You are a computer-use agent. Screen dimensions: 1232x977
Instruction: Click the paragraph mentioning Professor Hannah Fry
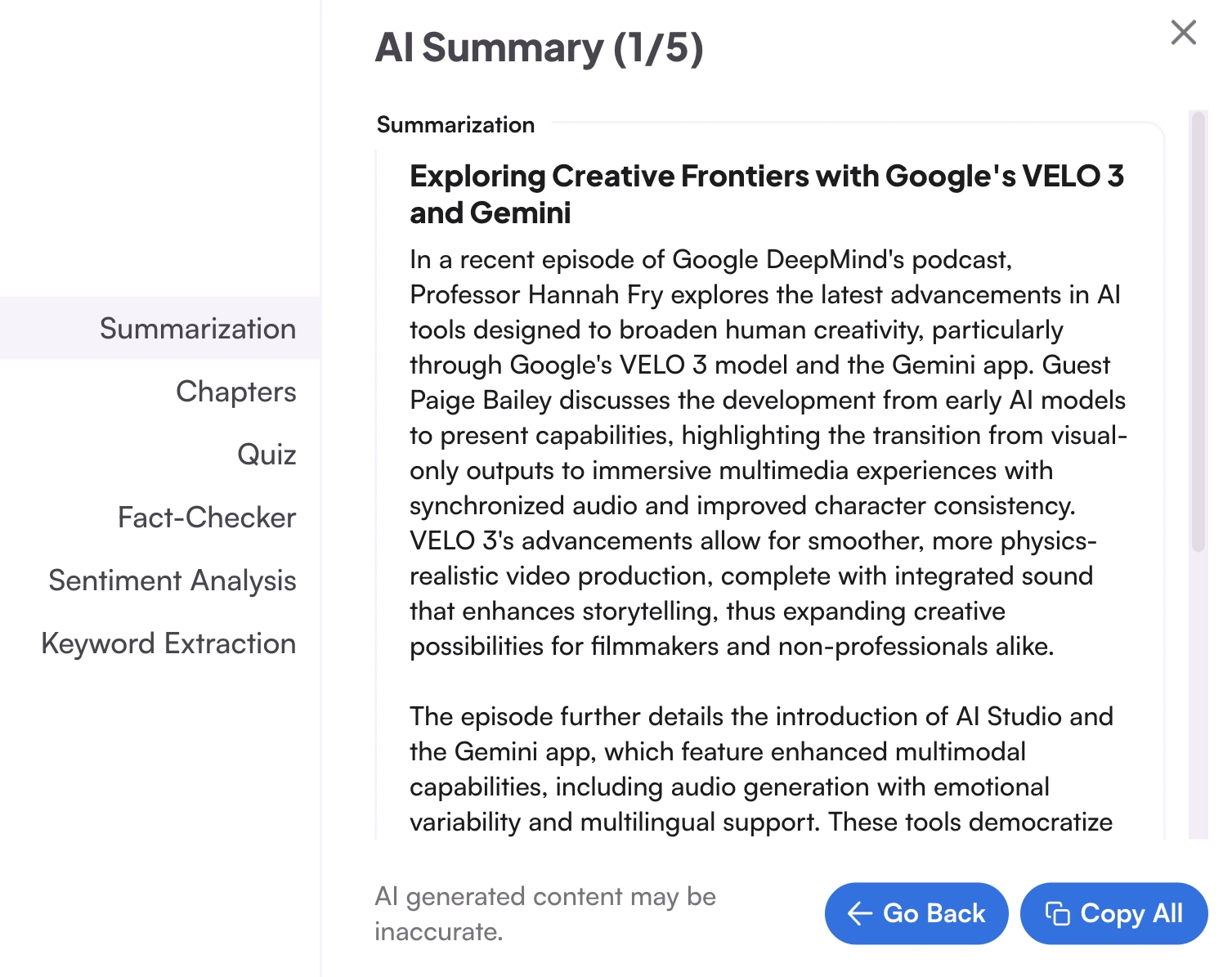(x=768, y=453)
